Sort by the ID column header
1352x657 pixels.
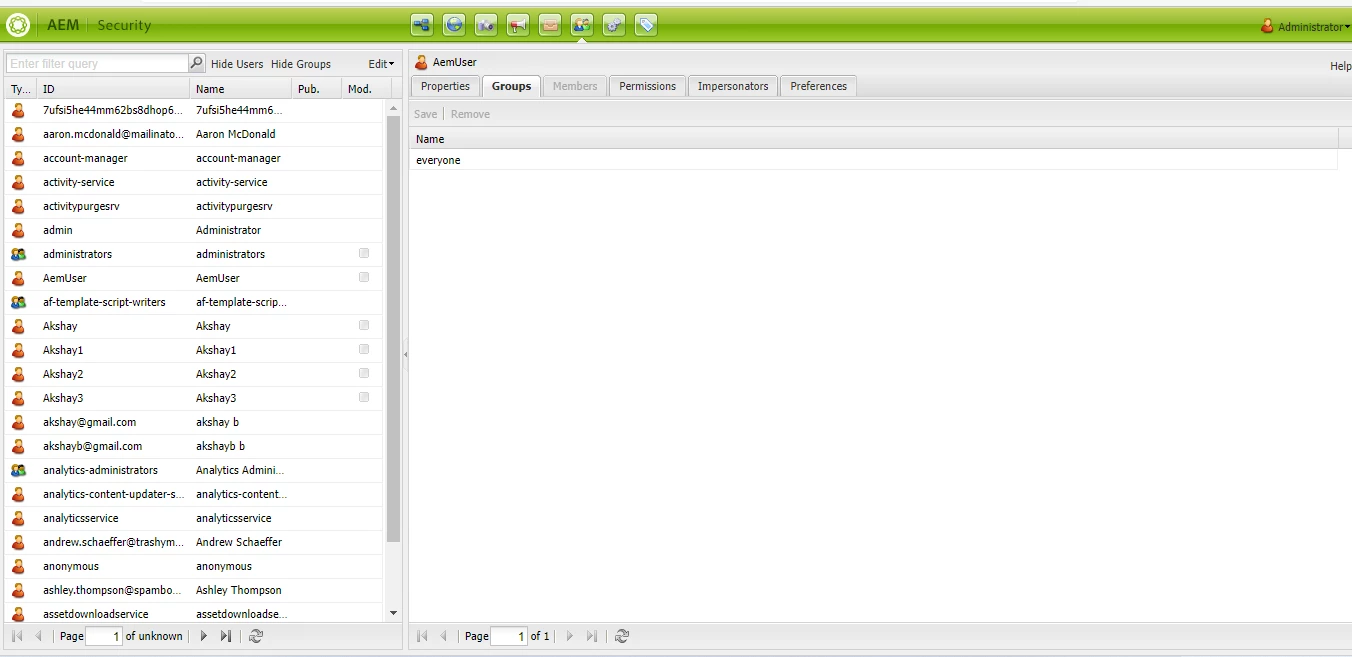pos(113,89)
